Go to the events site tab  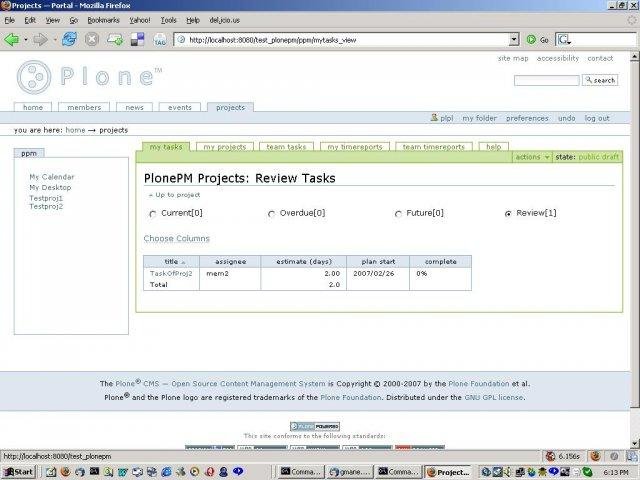coord(180,107)
